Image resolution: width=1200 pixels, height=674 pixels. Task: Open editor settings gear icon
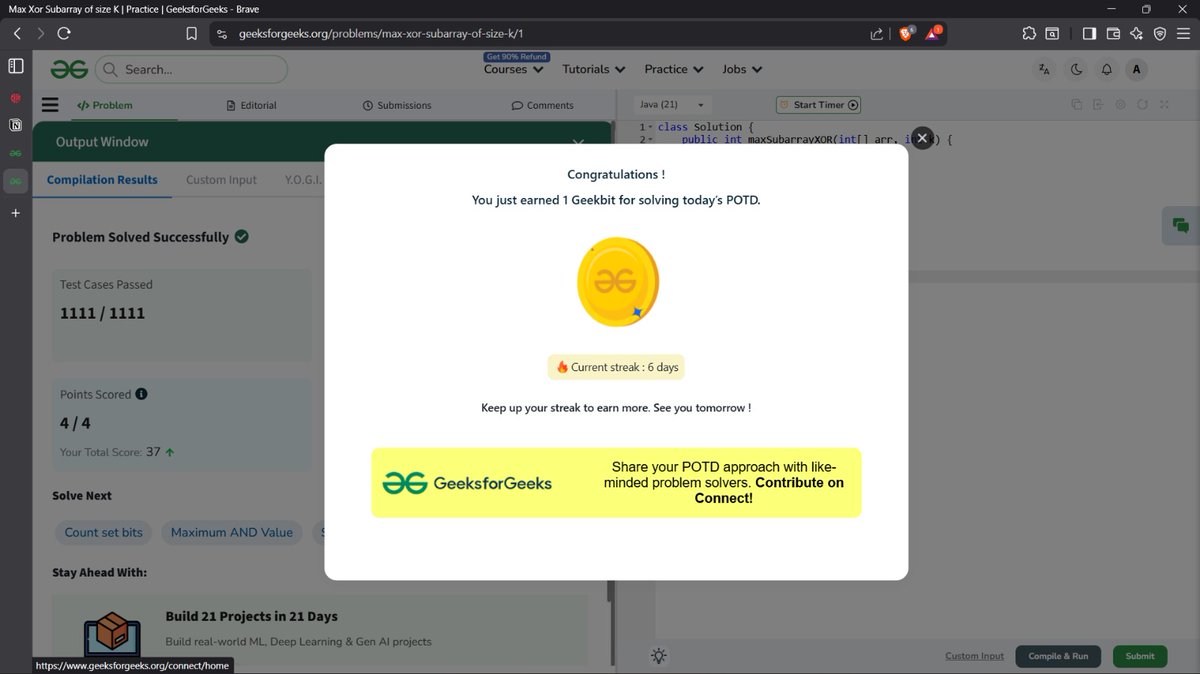point(1120,104)
